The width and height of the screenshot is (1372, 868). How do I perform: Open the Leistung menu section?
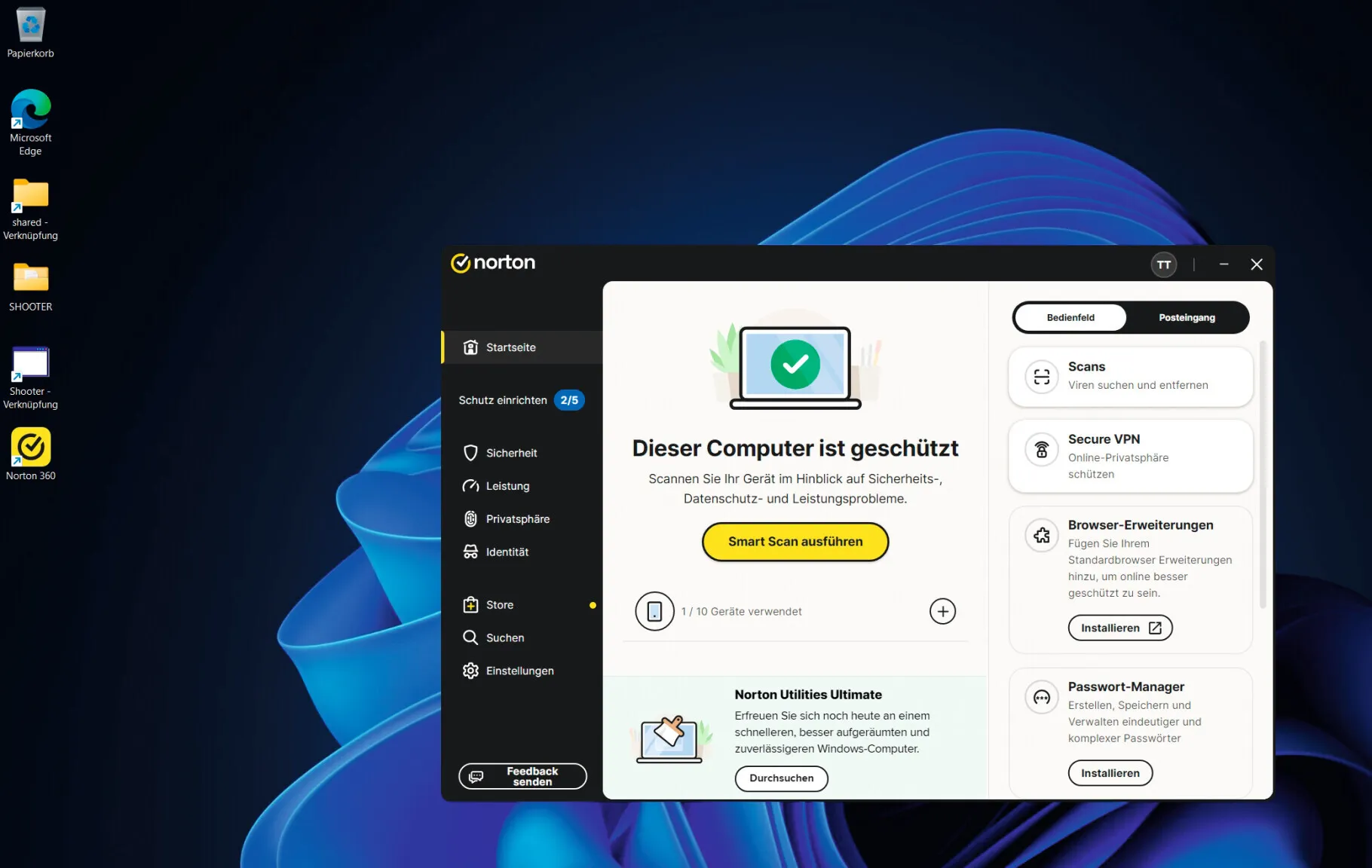(507, 486)
